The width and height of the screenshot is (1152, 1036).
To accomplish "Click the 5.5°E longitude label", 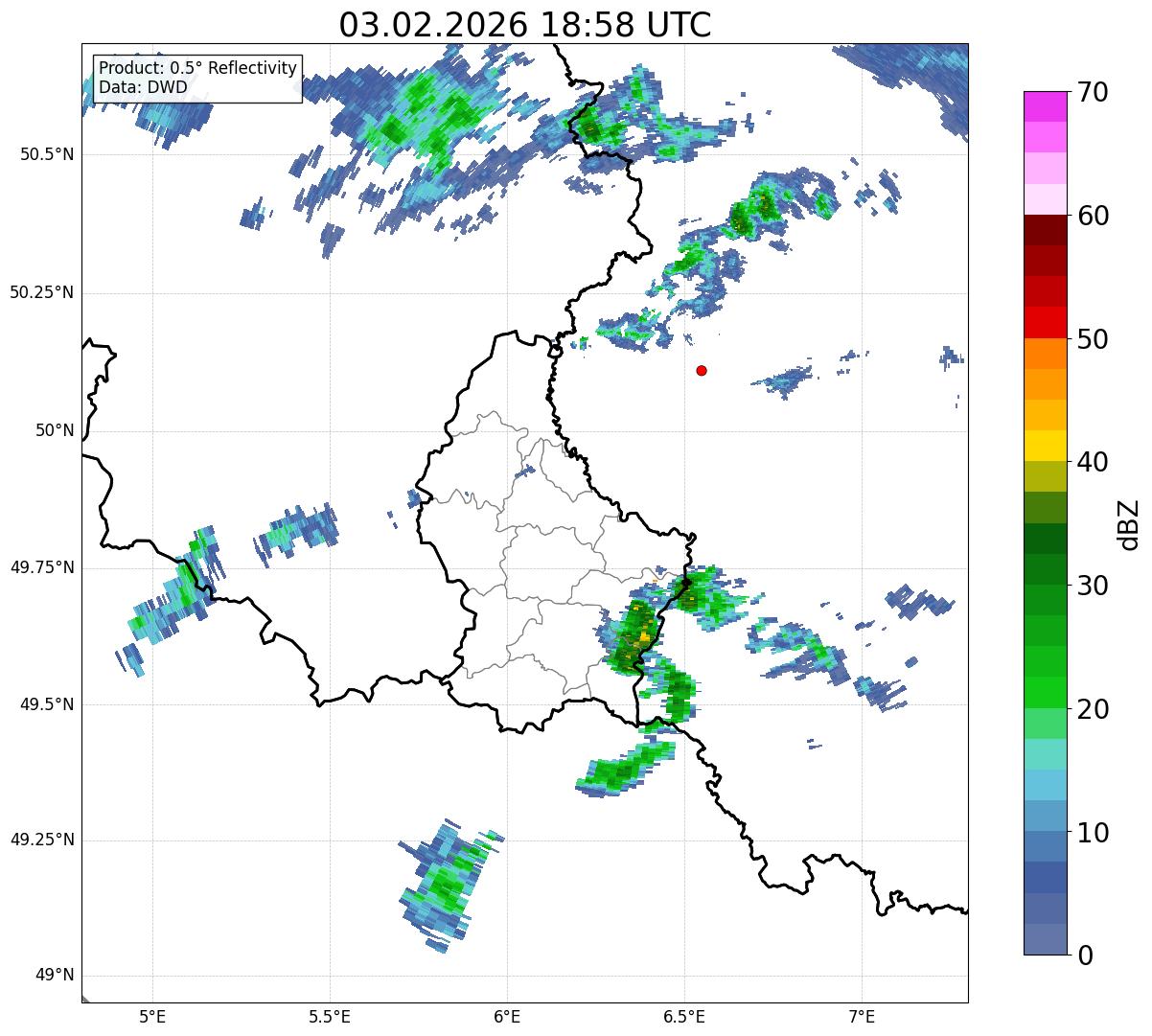I will pyautogui.click(x=330, y=1016).
